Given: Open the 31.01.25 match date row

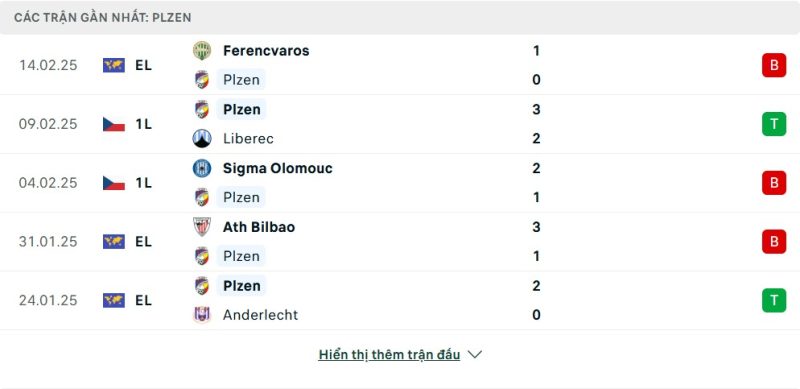Looking at the screenshot, I should (x=399, y=241).
